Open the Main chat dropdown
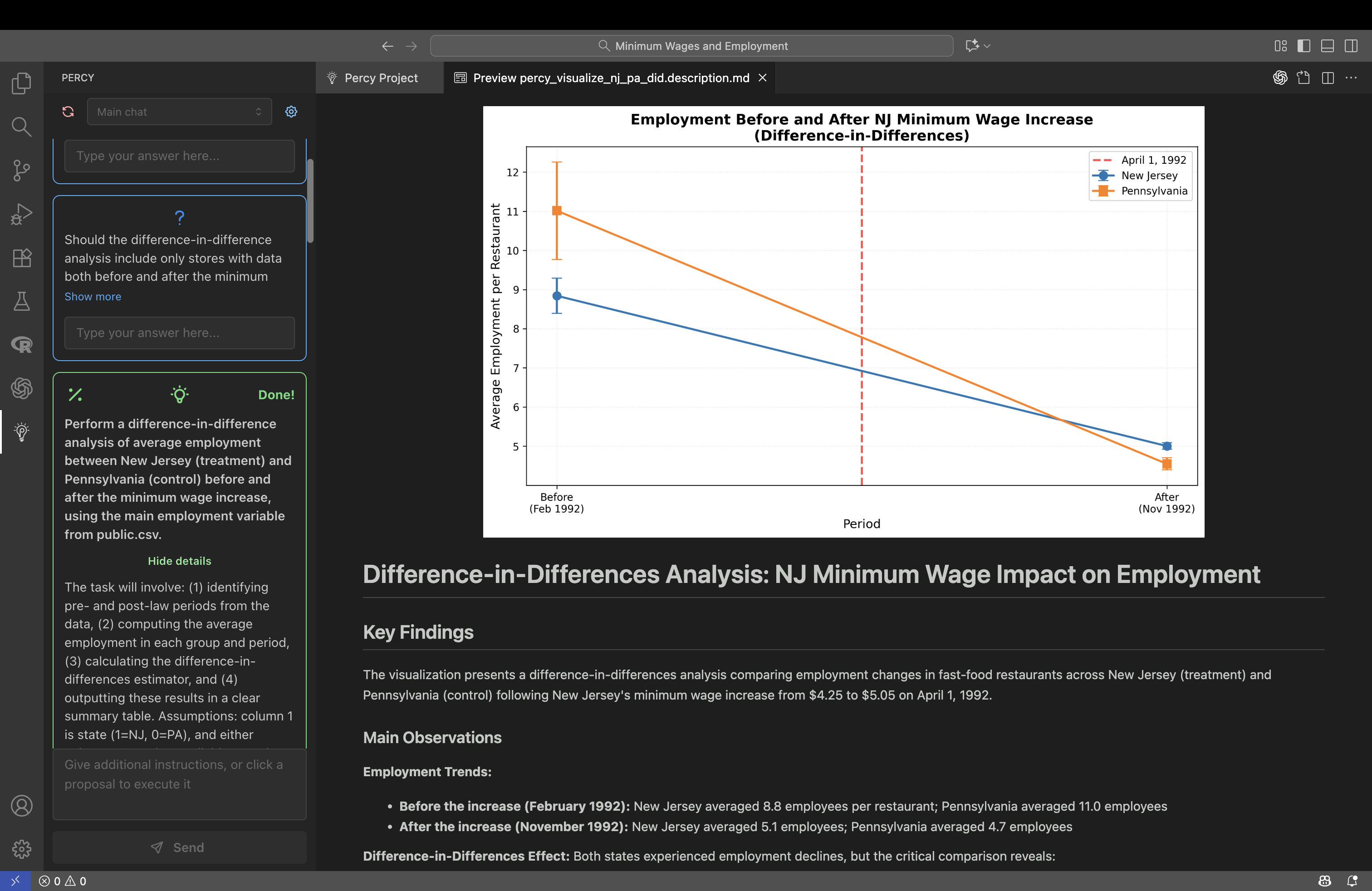 [179, 111]
